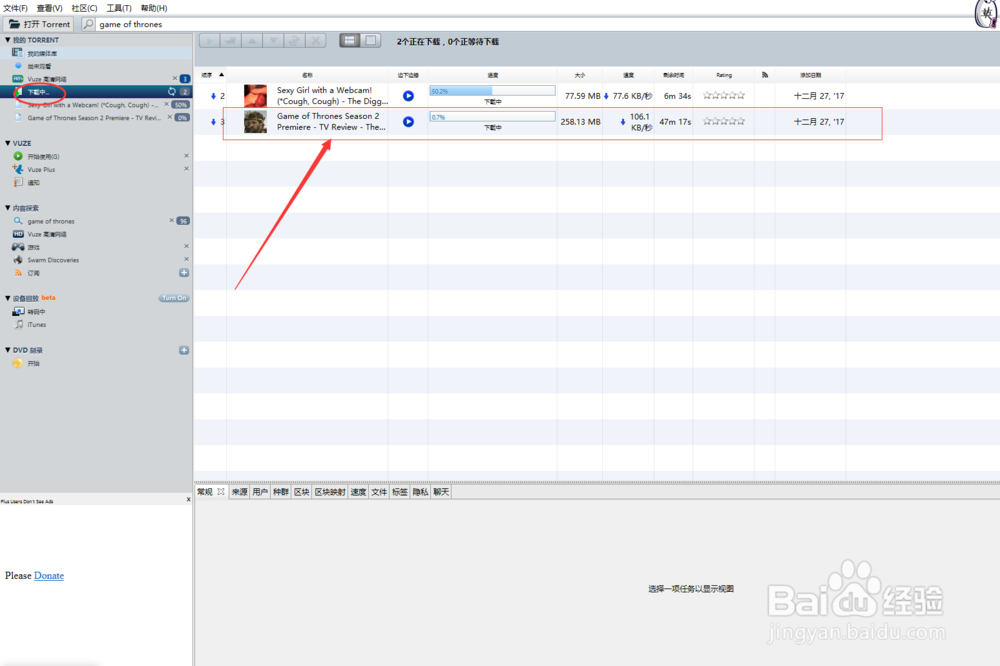The width and height of the screenshot is (1000, 666).
Task: Switch to the 区块映射 tab
Action: click(330, 492)
